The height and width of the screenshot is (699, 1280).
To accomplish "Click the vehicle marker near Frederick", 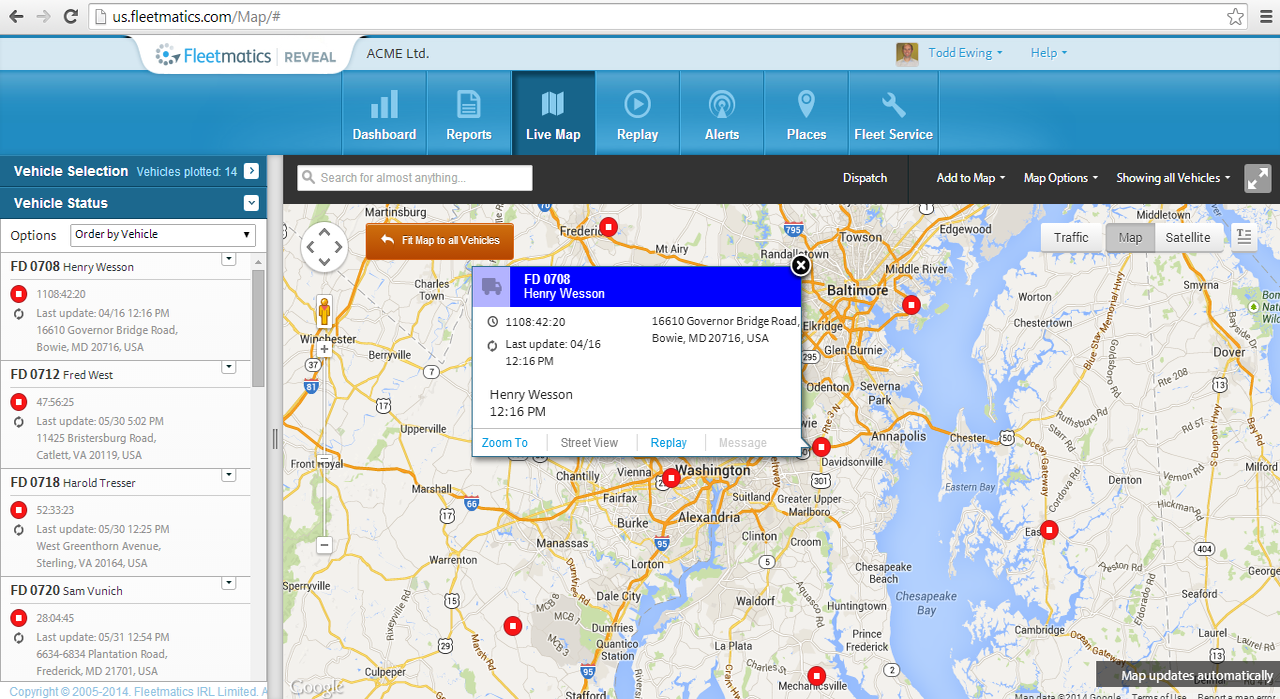I will 607,227.
